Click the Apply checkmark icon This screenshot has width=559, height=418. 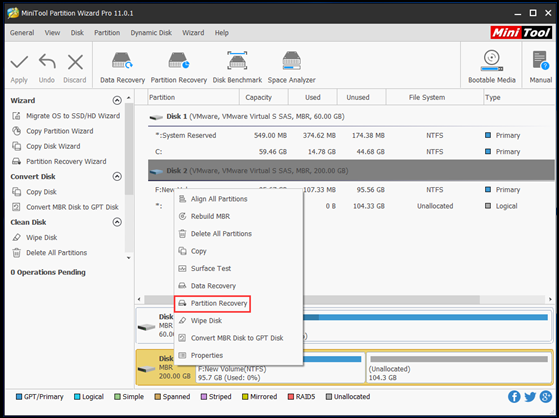19,62
